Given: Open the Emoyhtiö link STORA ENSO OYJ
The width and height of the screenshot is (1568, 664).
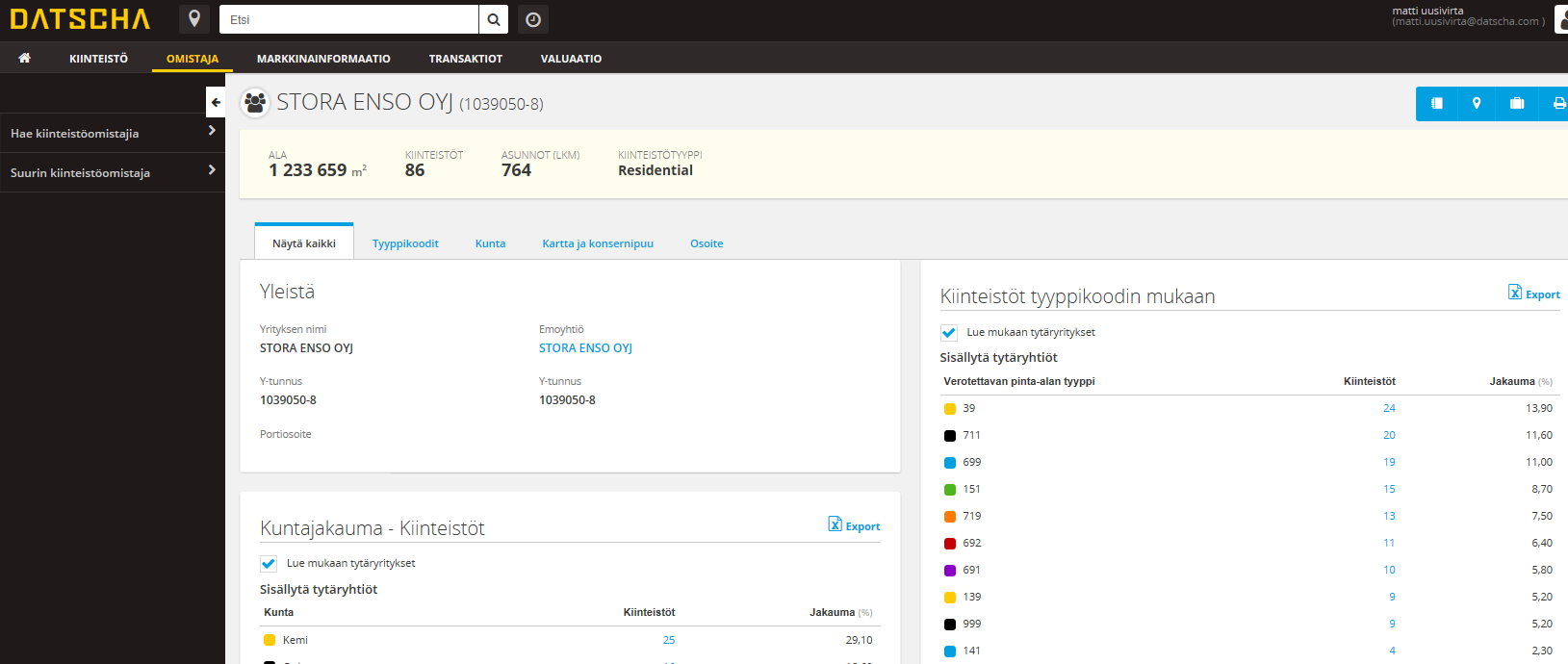Looking at the screenshot, I should point(585,348).
